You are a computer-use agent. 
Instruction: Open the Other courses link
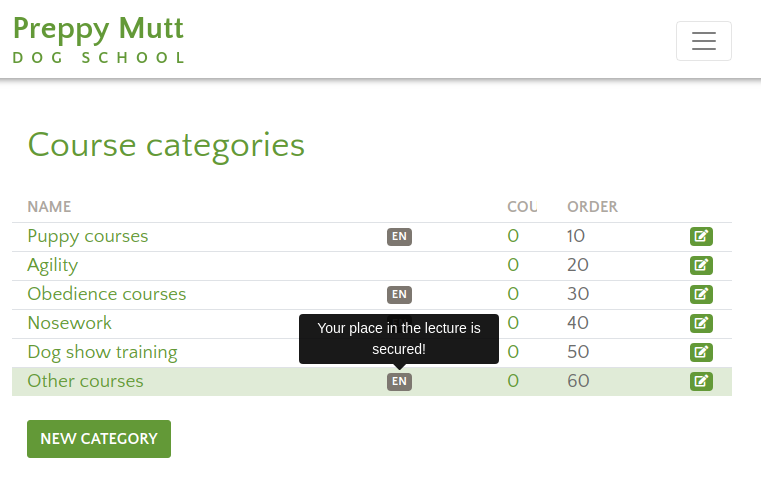85,382
